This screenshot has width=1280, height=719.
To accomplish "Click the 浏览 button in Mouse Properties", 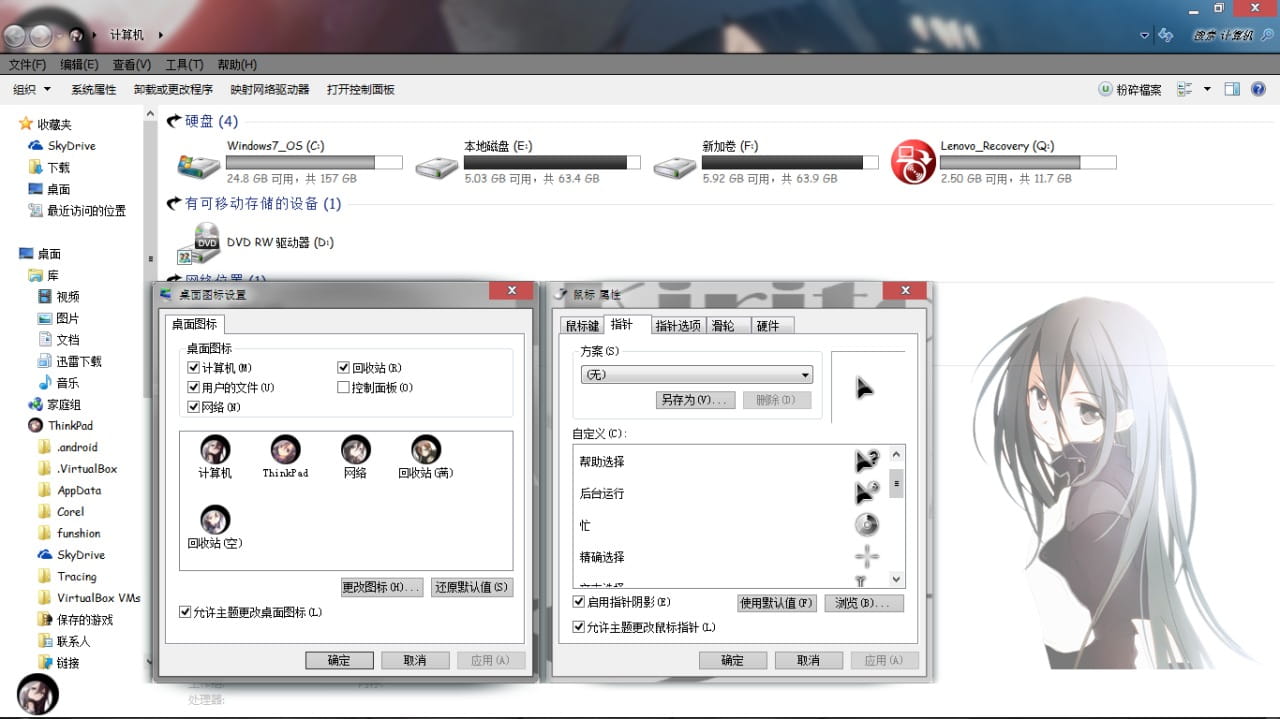I will click(x=864, y=602).
